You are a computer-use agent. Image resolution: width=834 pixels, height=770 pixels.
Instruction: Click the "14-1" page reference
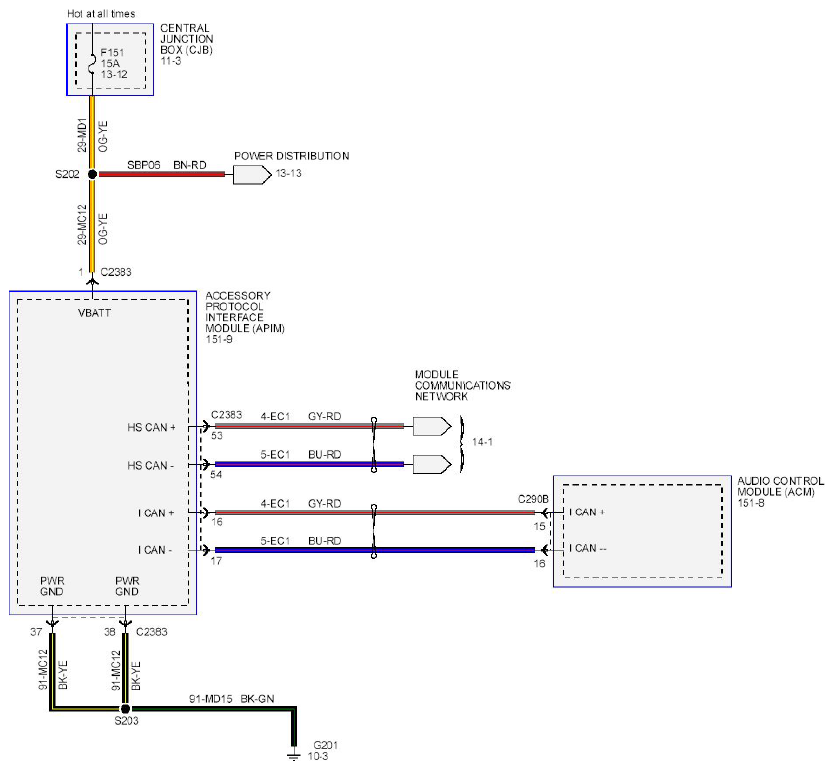[x=482, y=442]
